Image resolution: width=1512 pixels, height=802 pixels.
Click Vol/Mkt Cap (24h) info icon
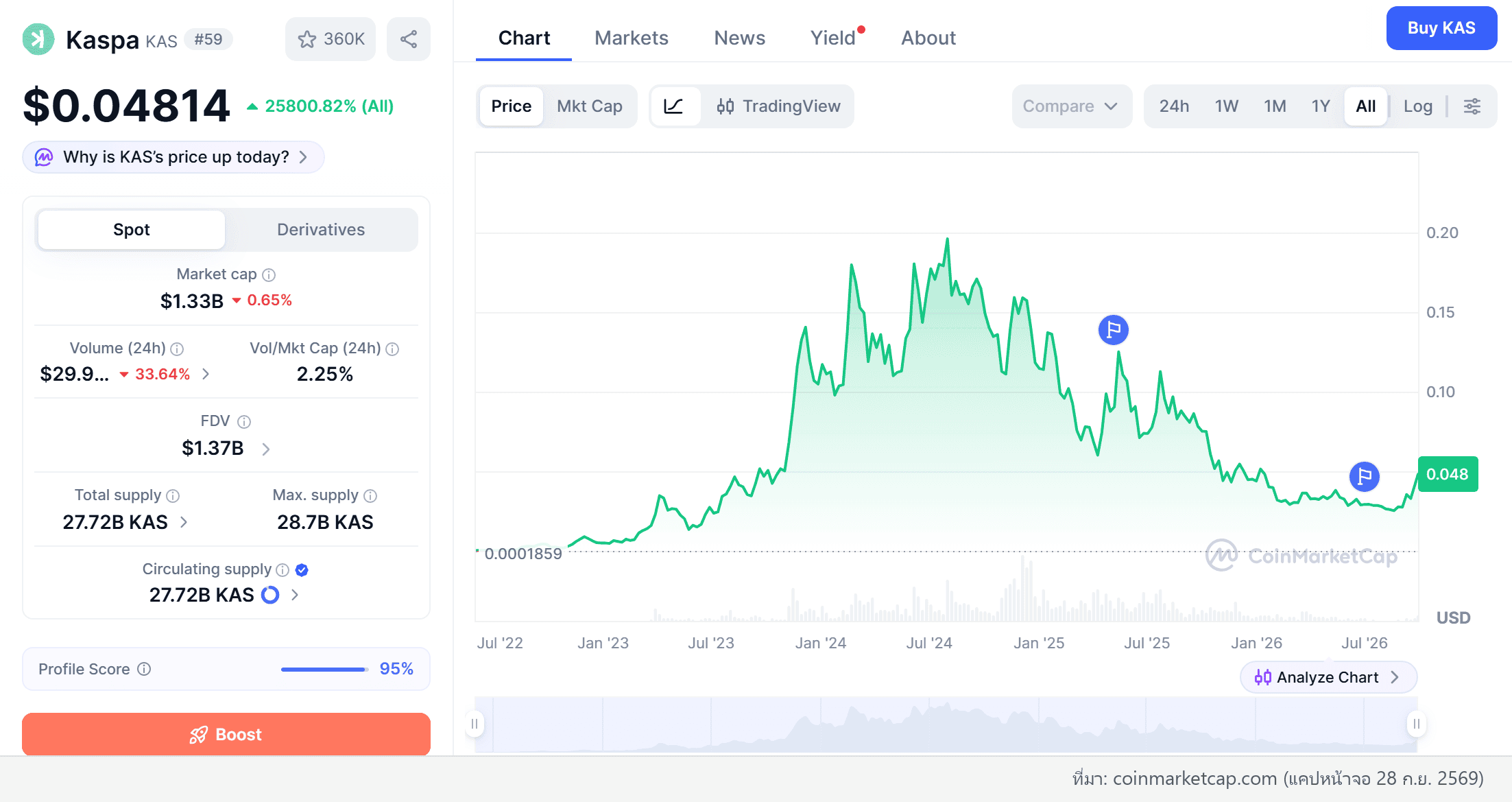coord(392,349)
